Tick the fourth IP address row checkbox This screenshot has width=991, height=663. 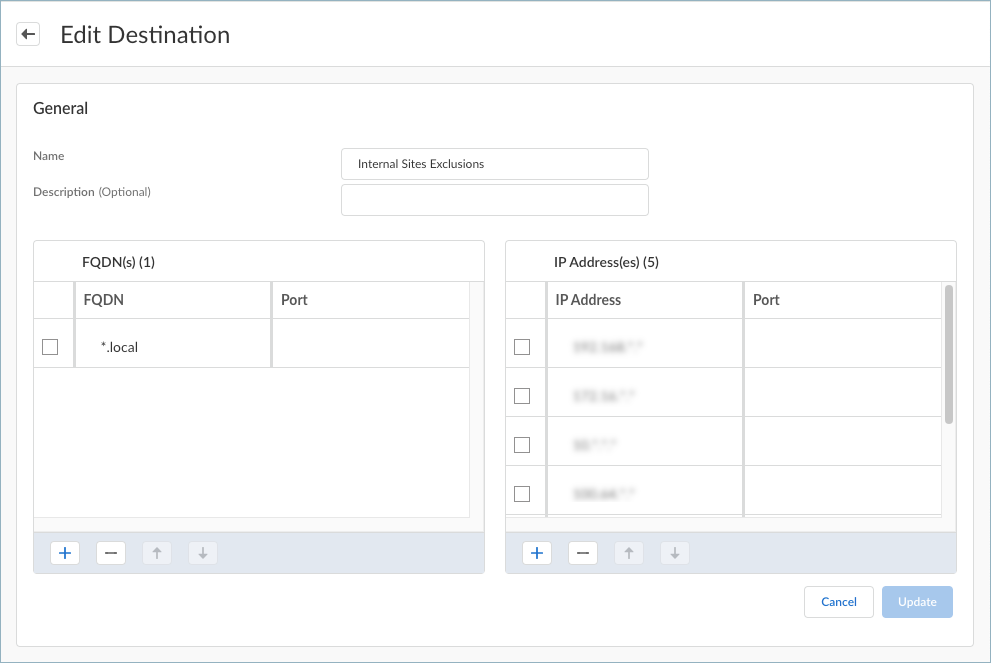point(522,494)
